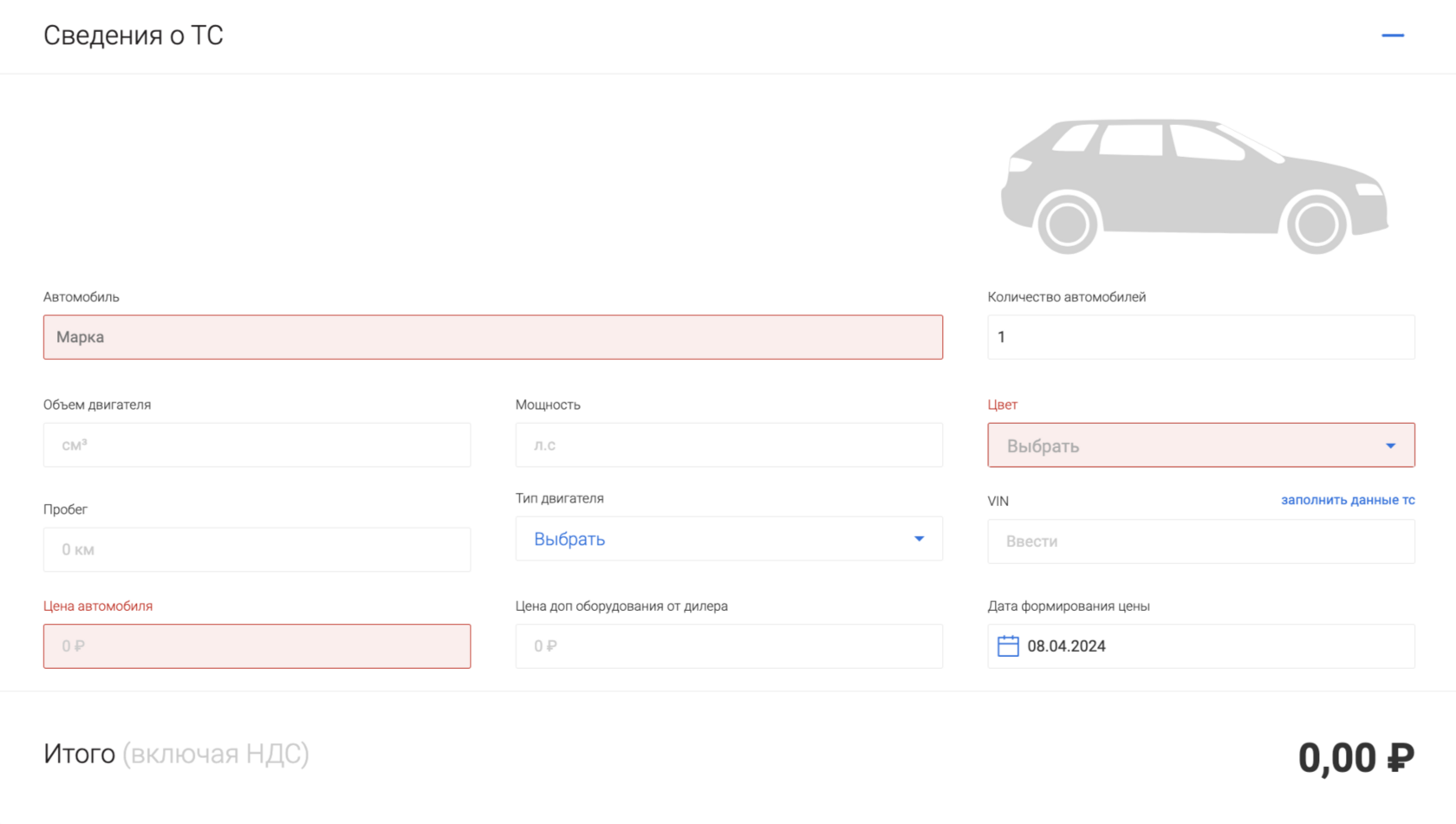Click the Сведения о ТС heading
The image size is (1456, 824).
tap(133, 36)
